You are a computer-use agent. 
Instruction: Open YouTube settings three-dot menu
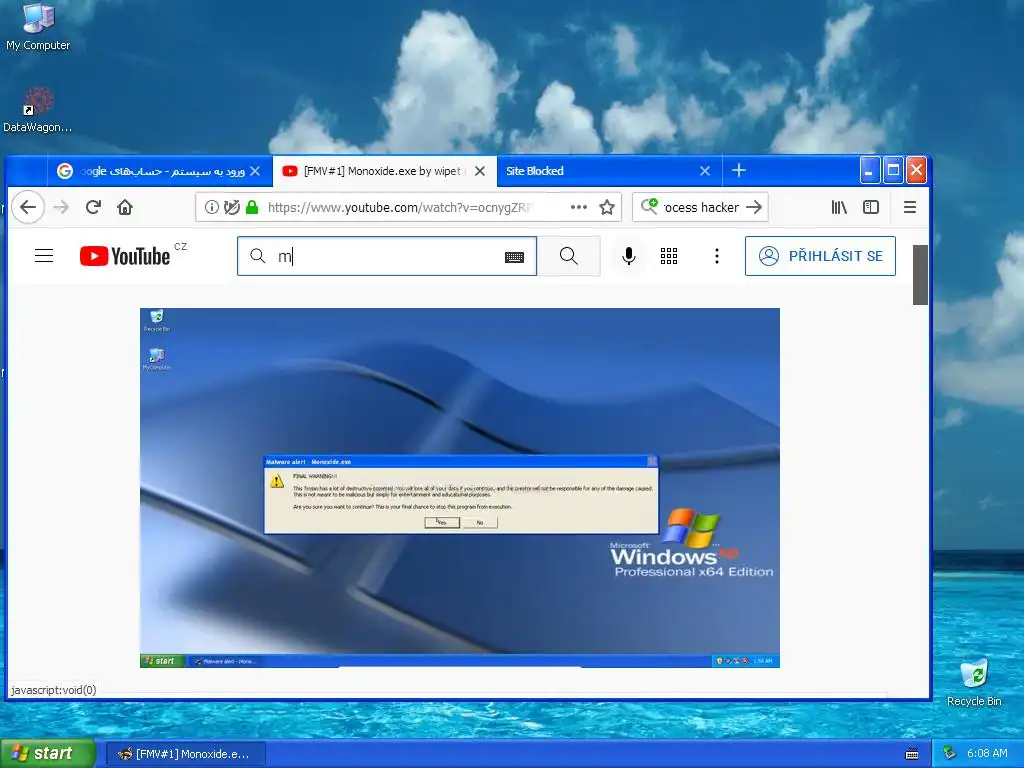pos(716,256)
